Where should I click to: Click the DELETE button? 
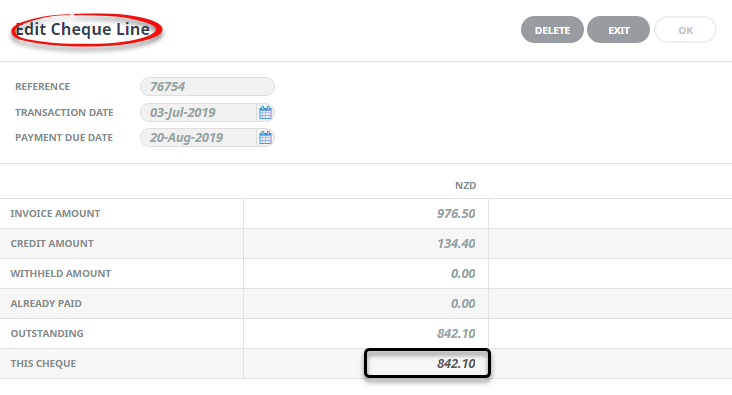click(552, 30)
